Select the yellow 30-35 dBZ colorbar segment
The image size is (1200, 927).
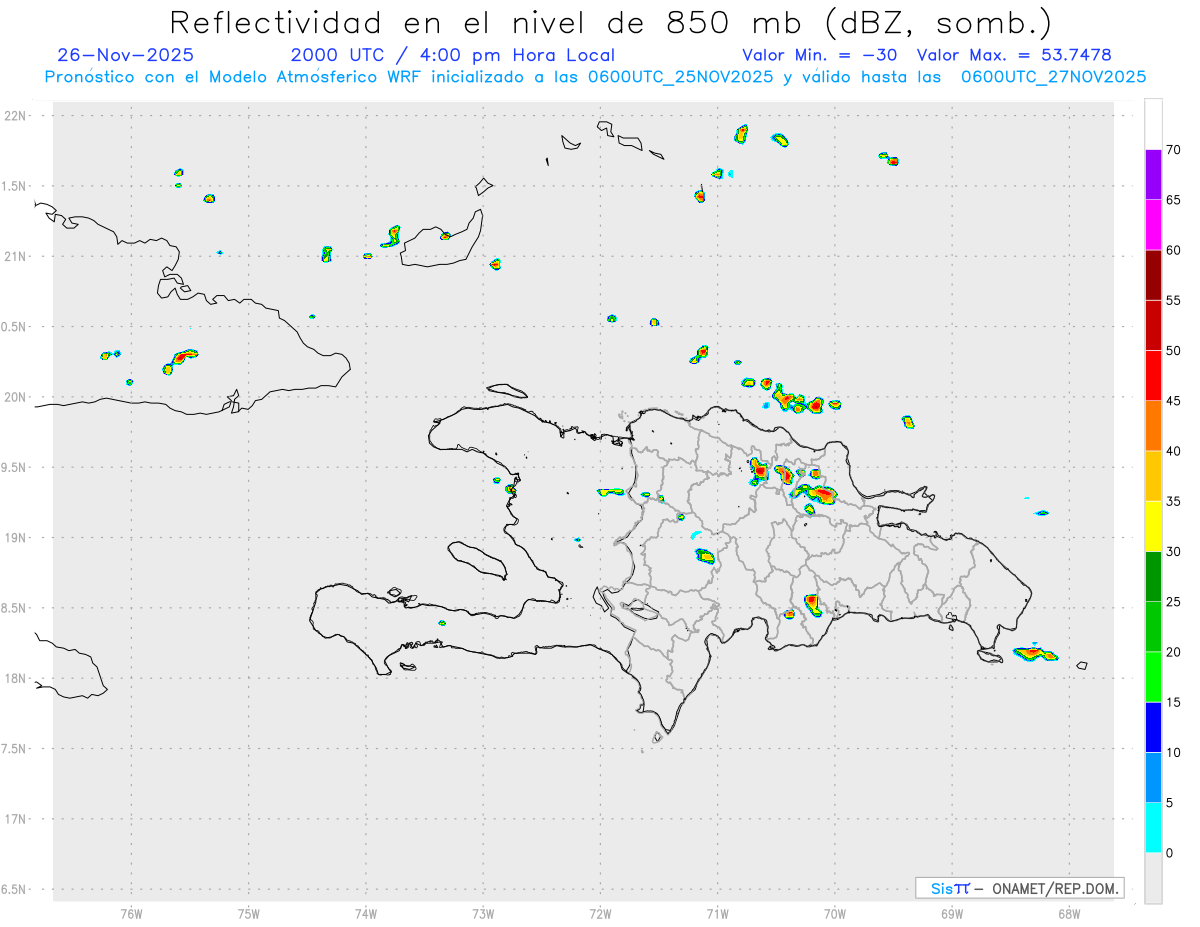pyautogui.click(x=1153, y=526)
